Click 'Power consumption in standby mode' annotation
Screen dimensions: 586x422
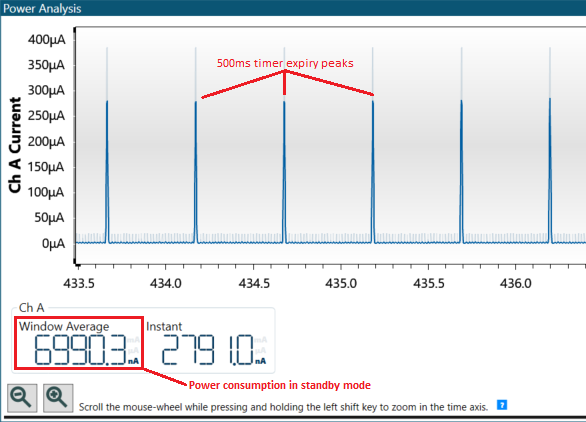point(280,385)
